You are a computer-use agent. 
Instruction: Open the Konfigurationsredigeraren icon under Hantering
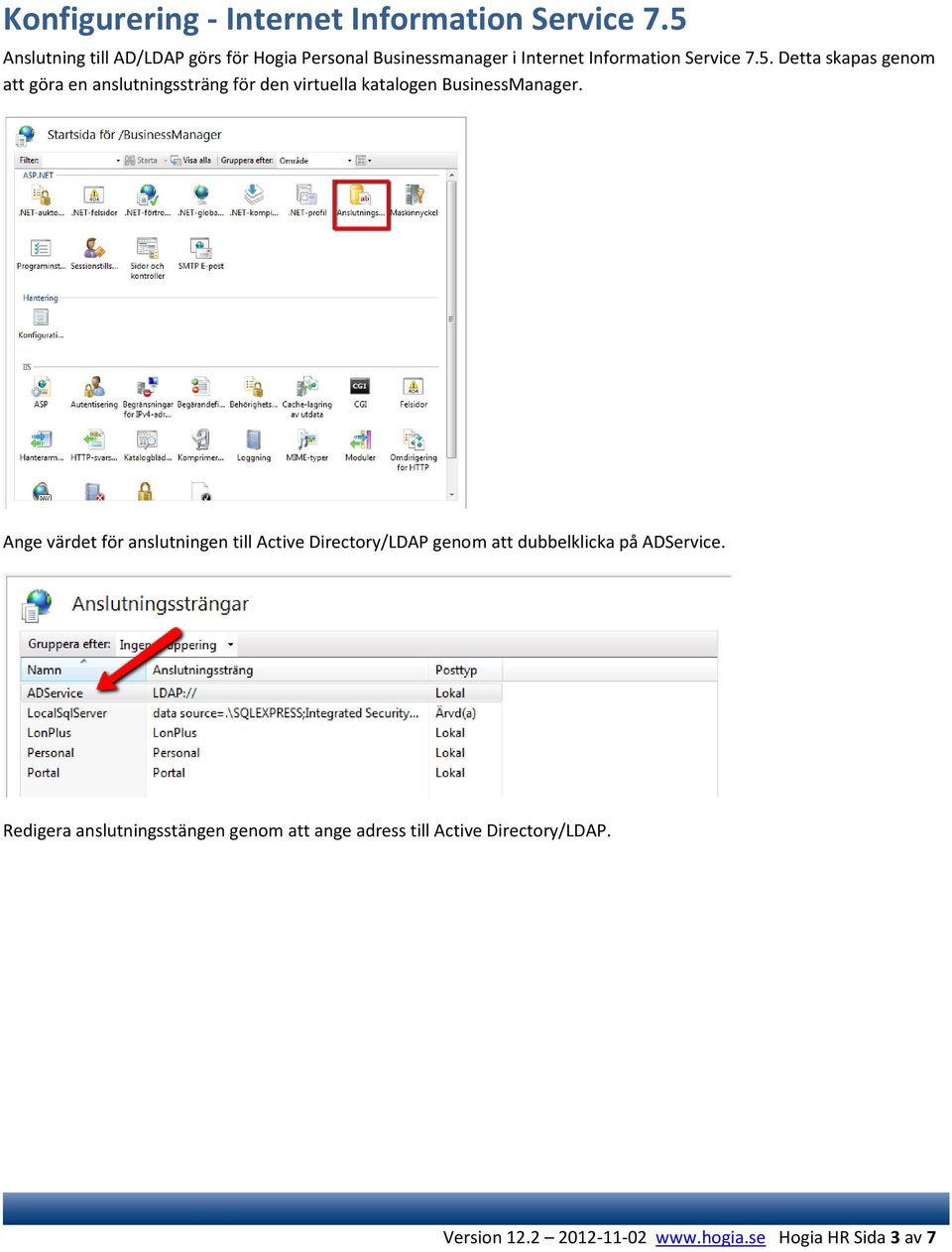41,323
